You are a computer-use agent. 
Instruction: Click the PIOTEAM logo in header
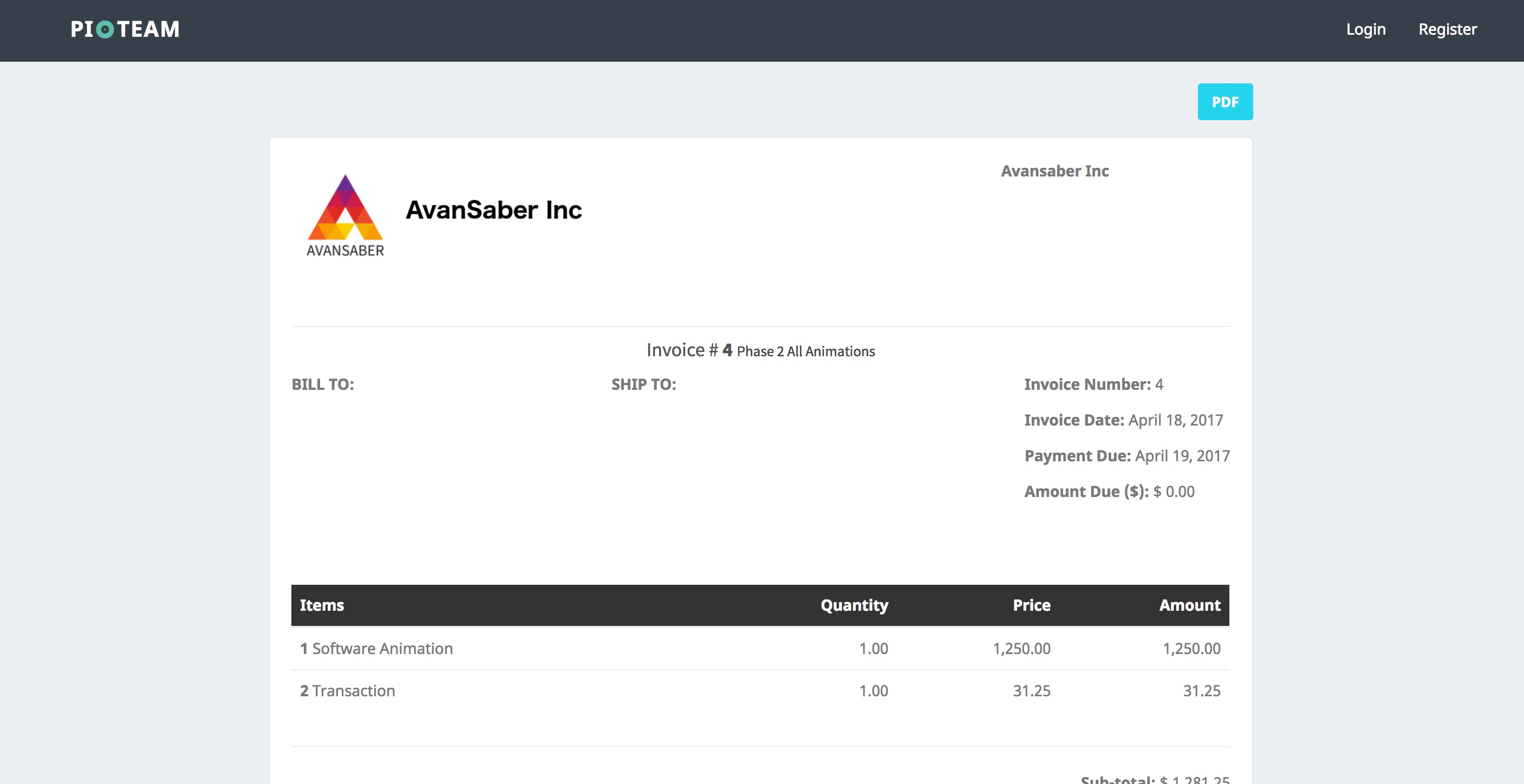click(x=125, y=29)
